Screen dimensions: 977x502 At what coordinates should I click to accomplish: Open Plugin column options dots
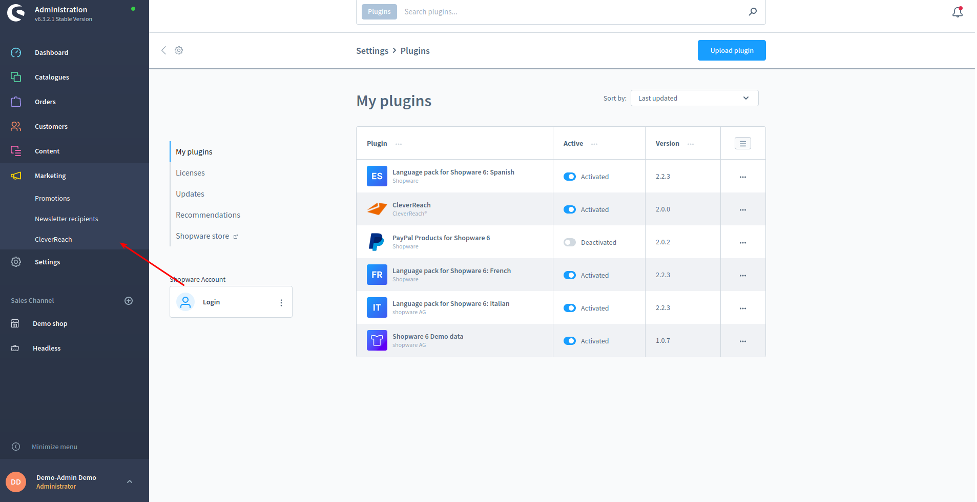399,144
